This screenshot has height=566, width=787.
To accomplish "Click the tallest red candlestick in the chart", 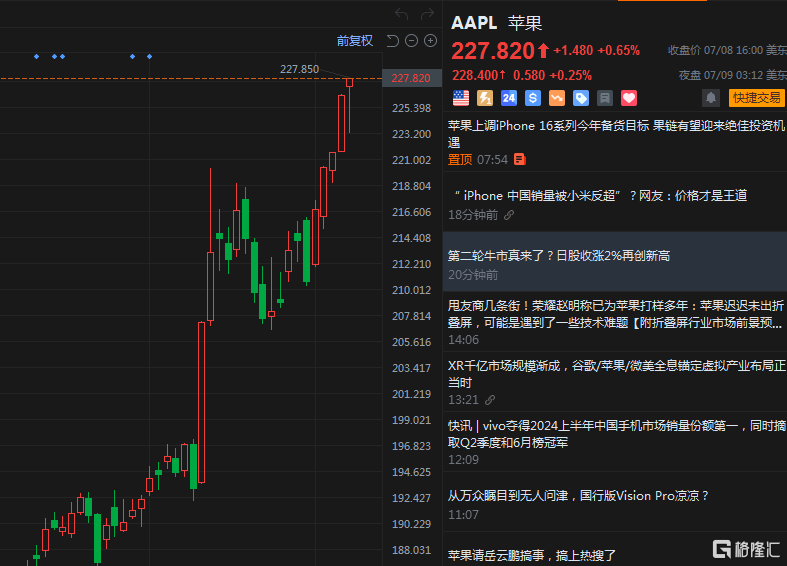I will (x=201, y=402).
